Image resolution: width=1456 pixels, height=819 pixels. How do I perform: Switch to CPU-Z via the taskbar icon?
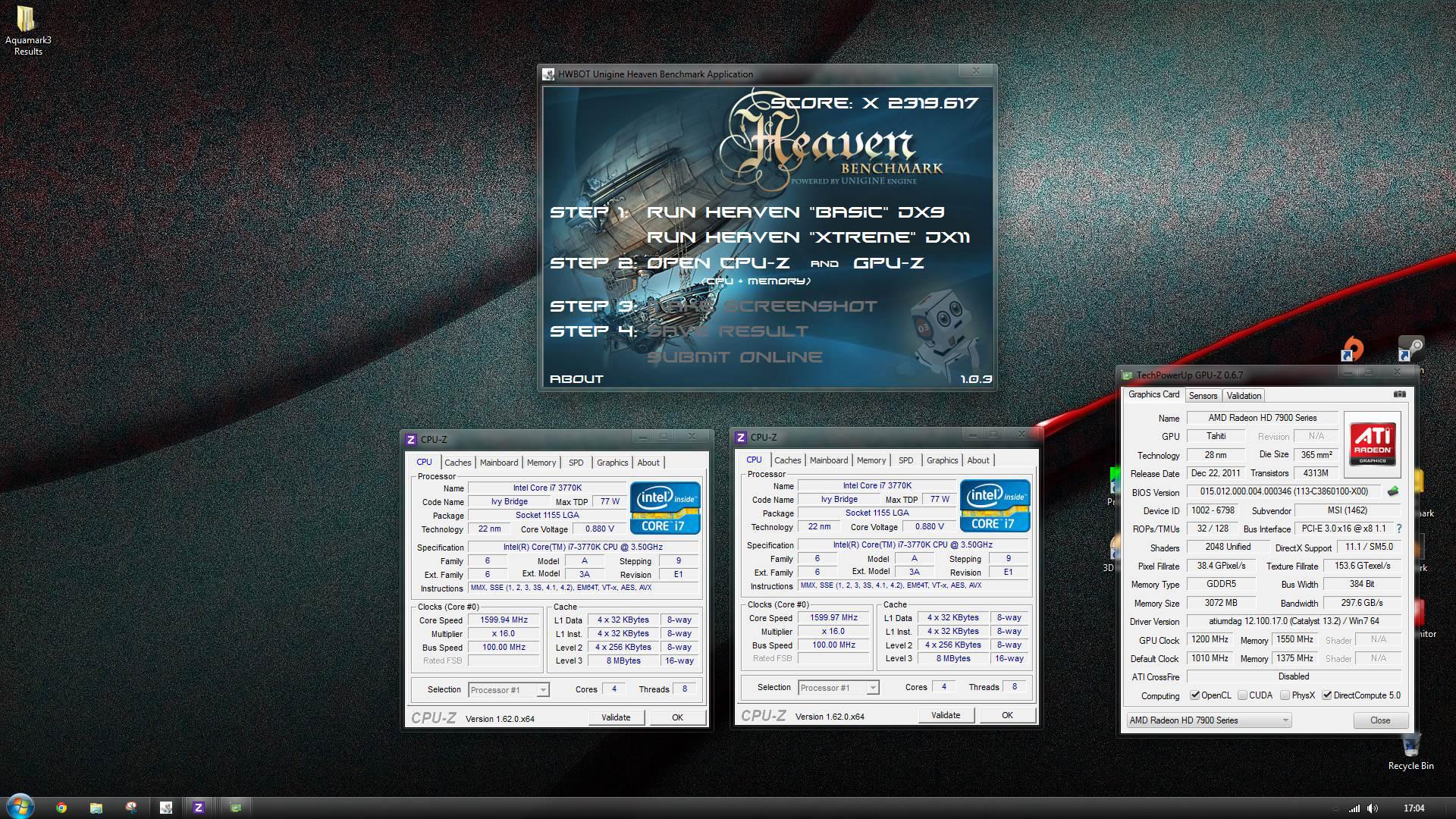coord(199,808)
